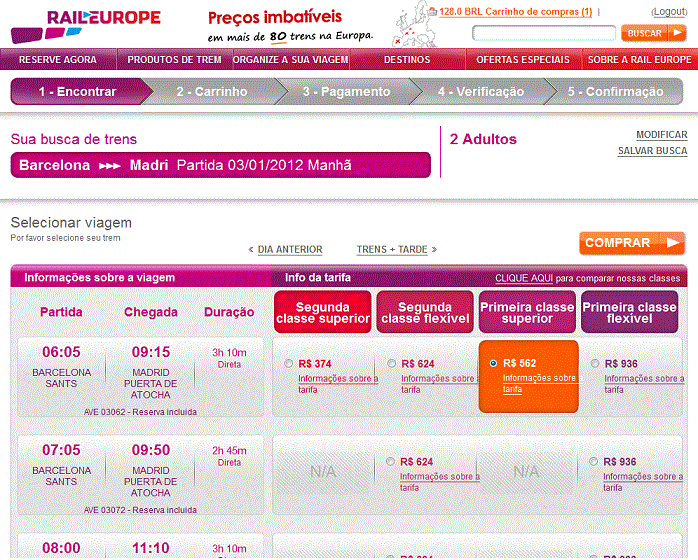Select step 5 - Confirmação
This screenshot has height=560, width=698.
pos(615,92)
